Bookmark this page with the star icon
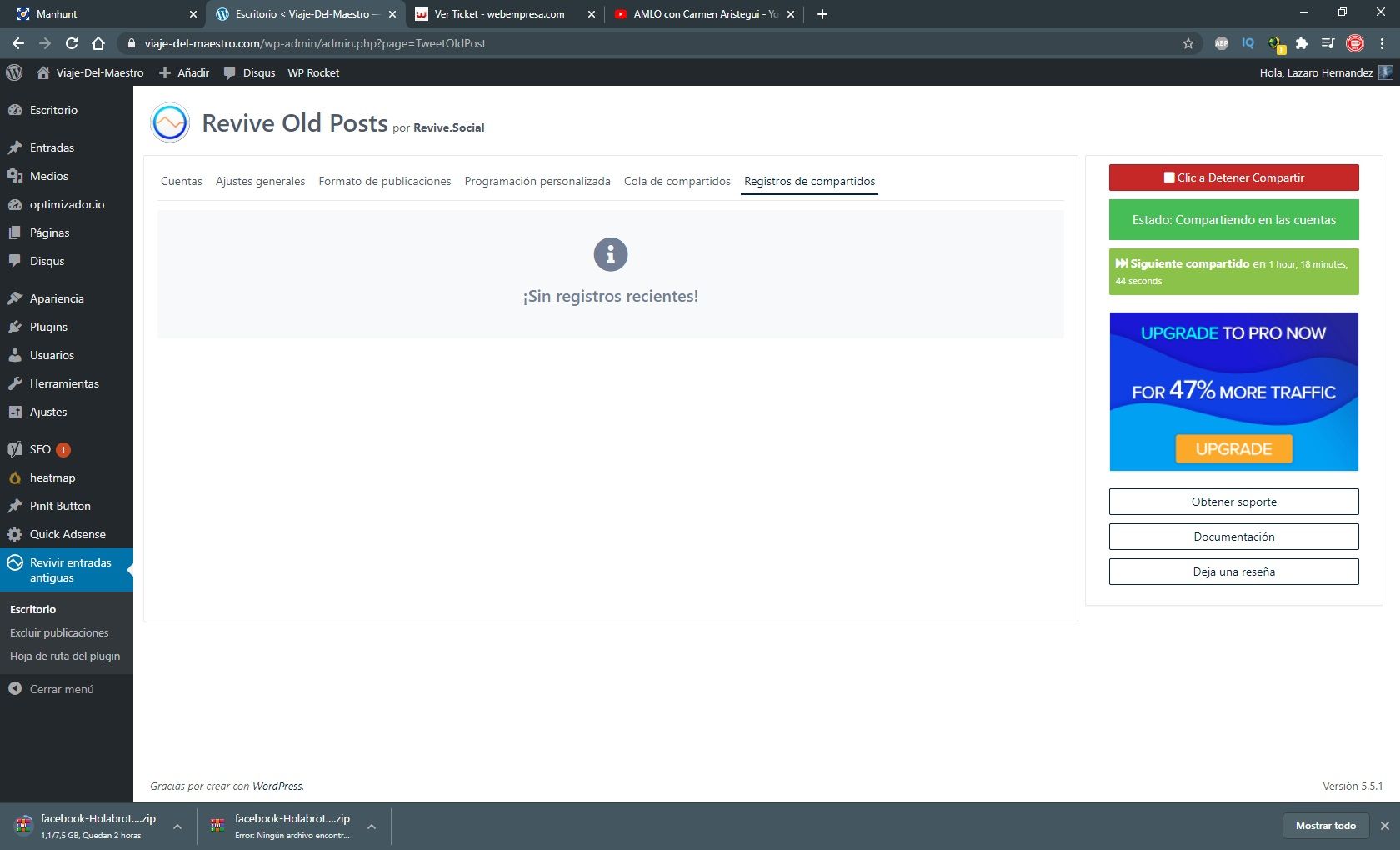The width and height of the screenshot is (1400, 850). click(1188, 43)
